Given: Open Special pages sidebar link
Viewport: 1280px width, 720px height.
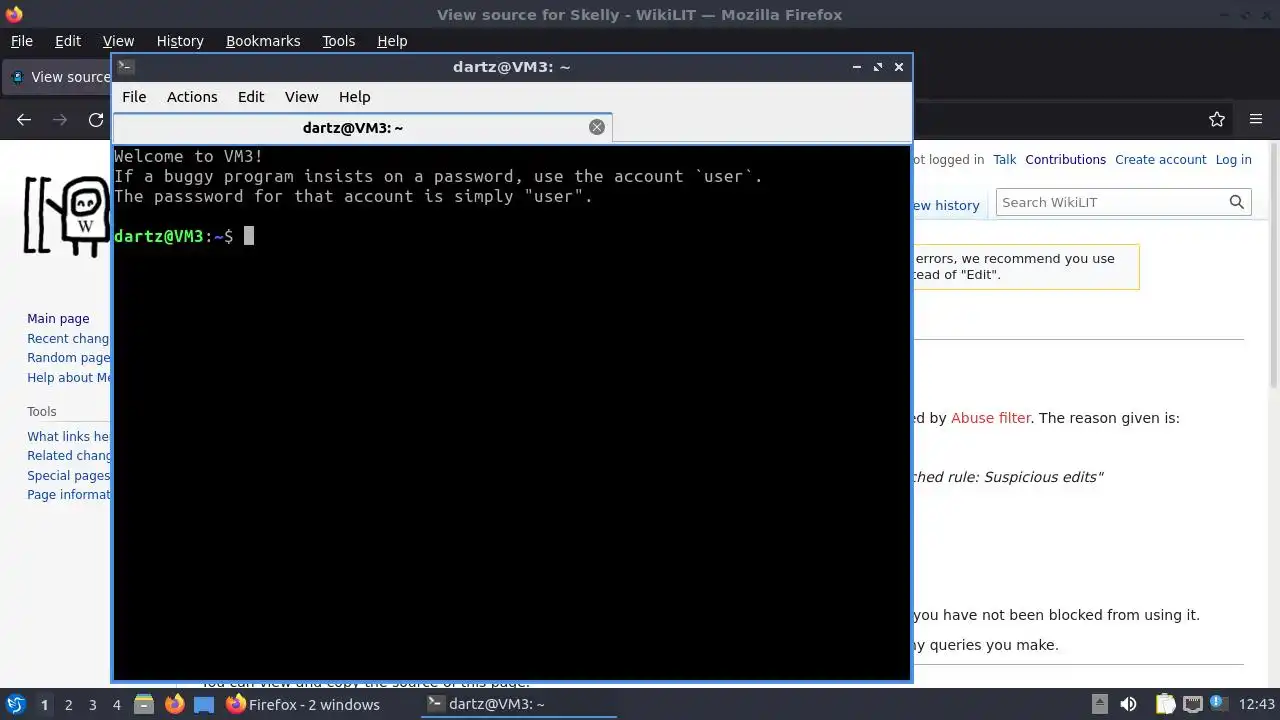Looking at the screenshot, I should tap(68, 476).
